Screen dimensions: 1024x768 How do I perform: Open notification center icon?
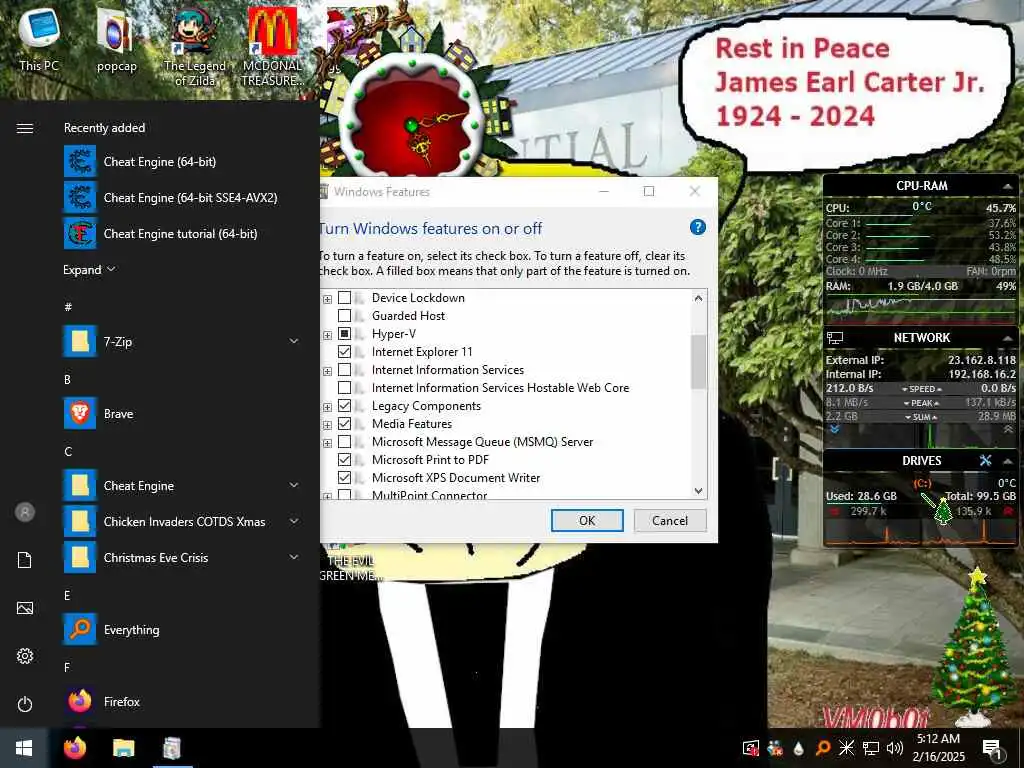[x=991, y=748]
